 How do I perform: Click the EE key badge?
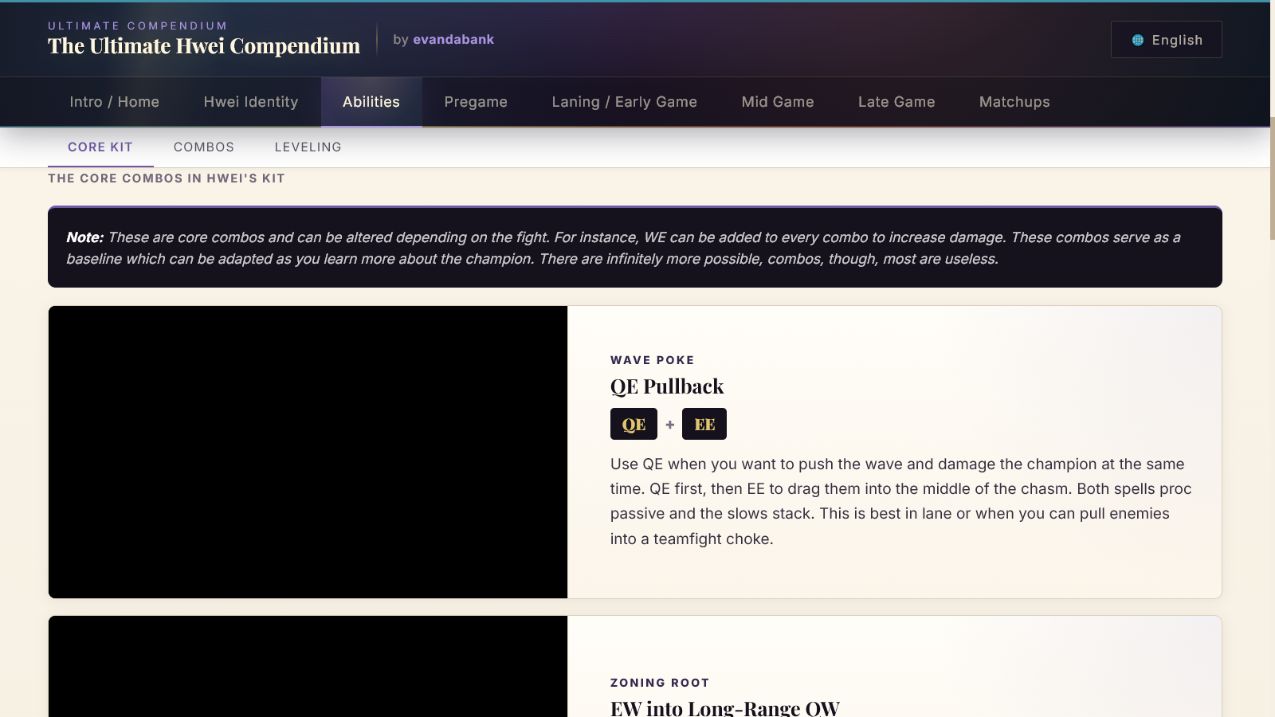704,424
